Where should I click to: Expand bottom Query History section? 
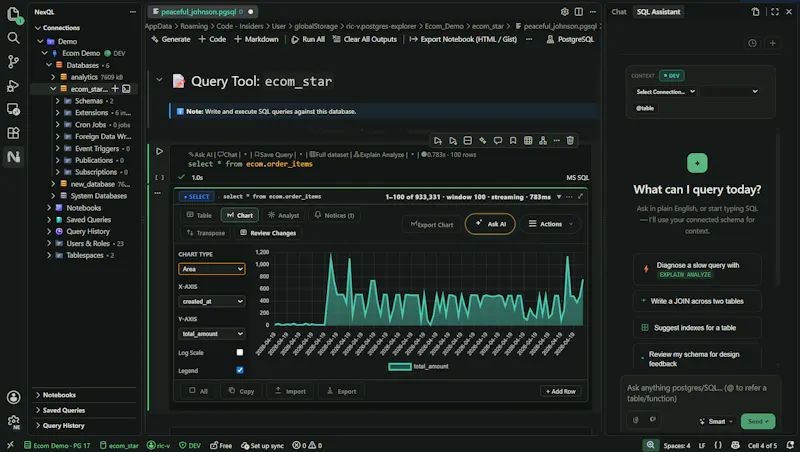[38, 425]
